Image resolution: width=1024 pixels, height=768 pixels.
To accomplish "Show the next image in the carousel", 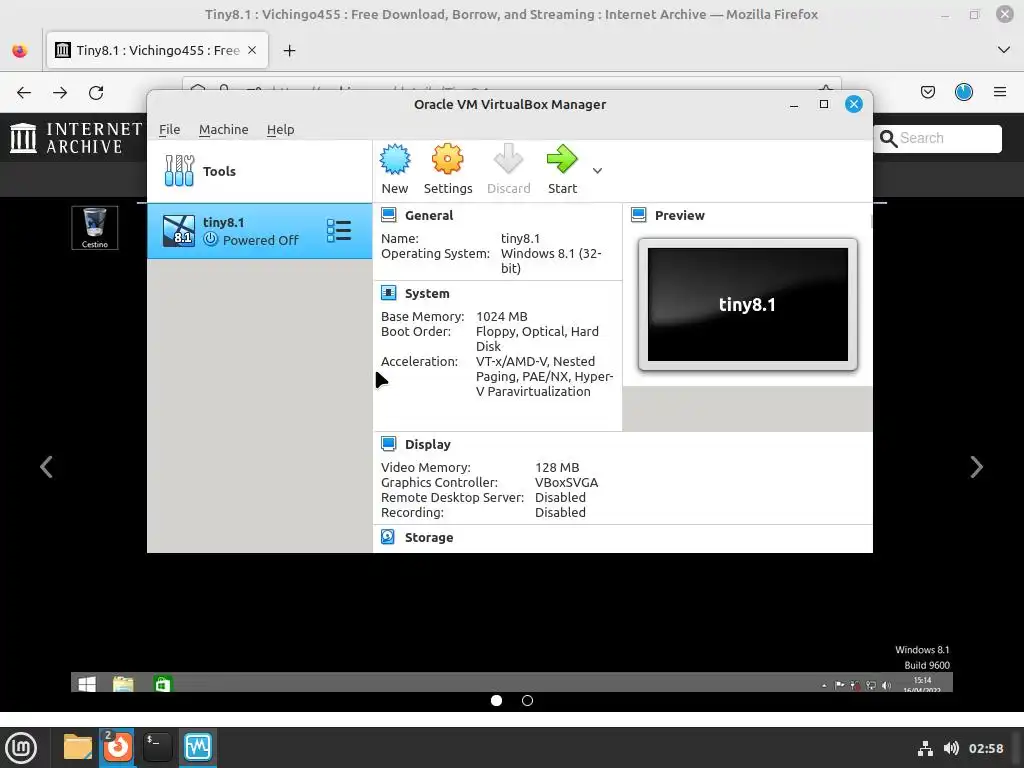I will click(x=976, y=467).
